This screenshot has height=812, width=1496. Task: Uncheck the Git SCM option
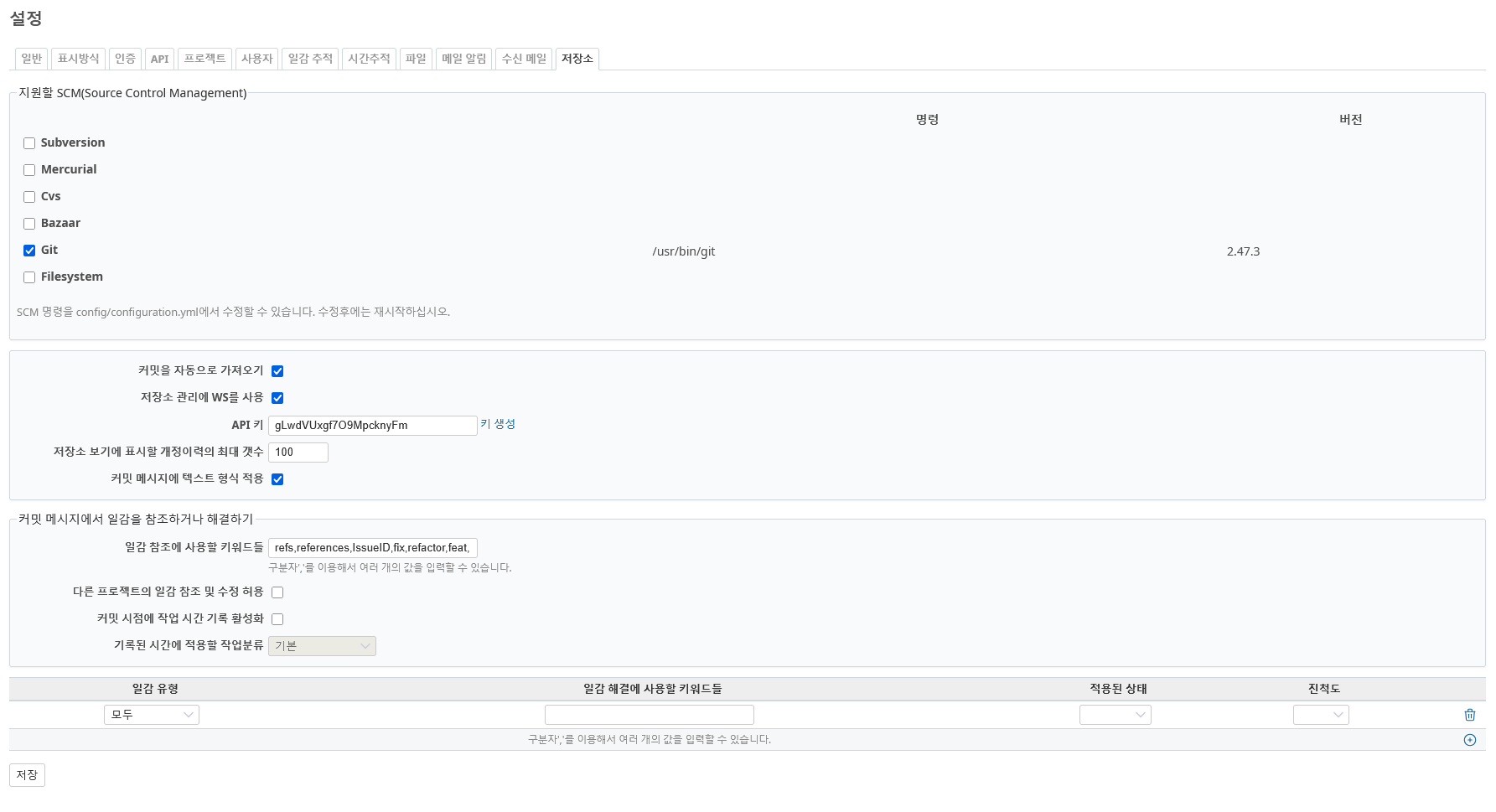coord(29,250)
